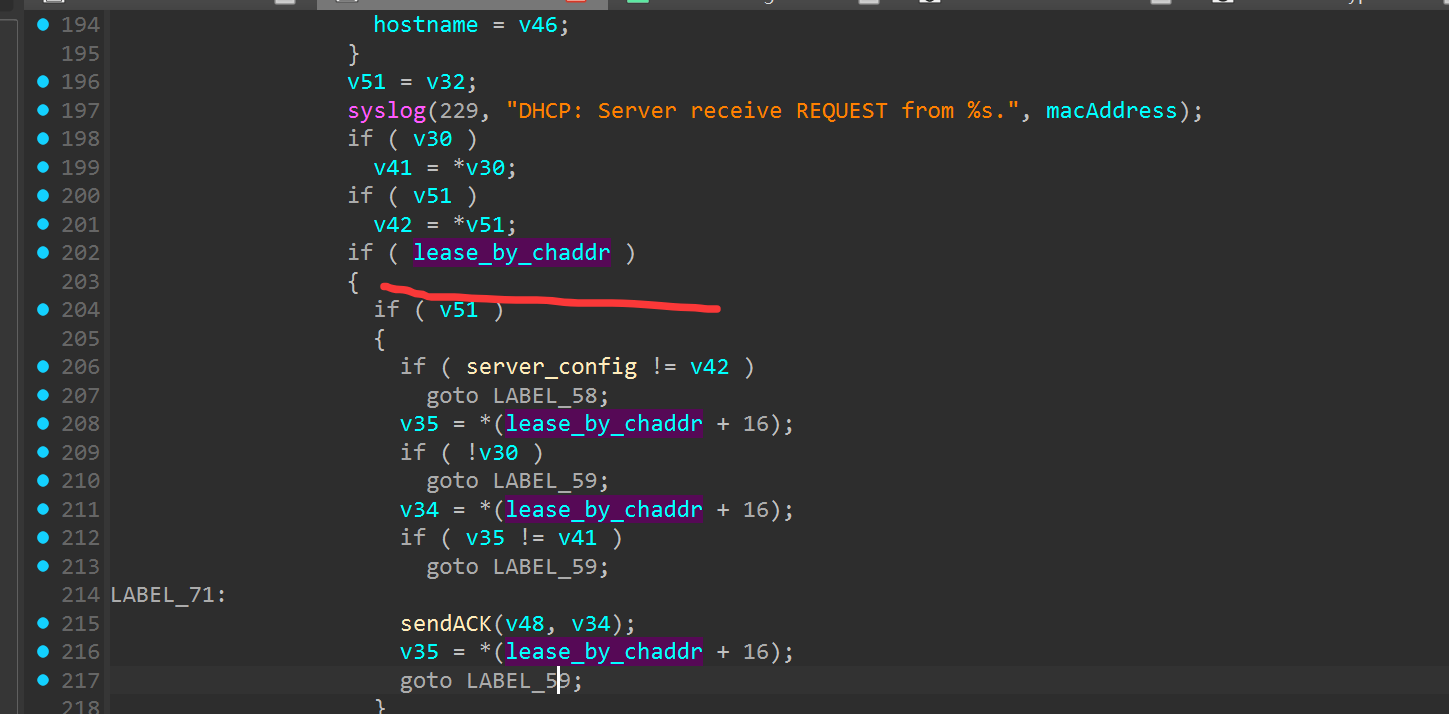
Task: Select v41 on line 212
Action: [x=578, y=538]
